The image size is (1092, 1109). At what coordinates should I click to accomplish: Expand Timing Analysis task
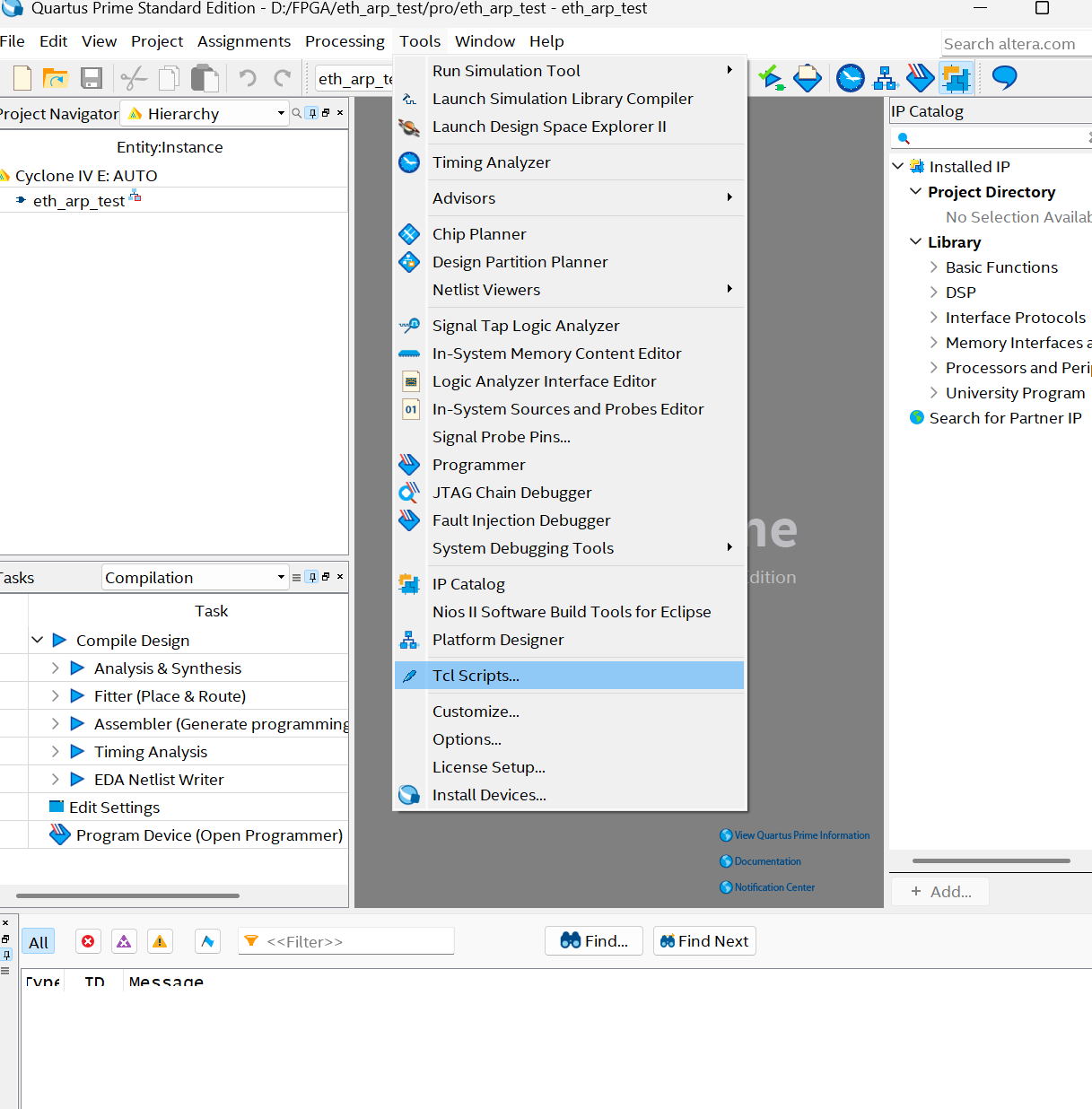tap(55, 751)
